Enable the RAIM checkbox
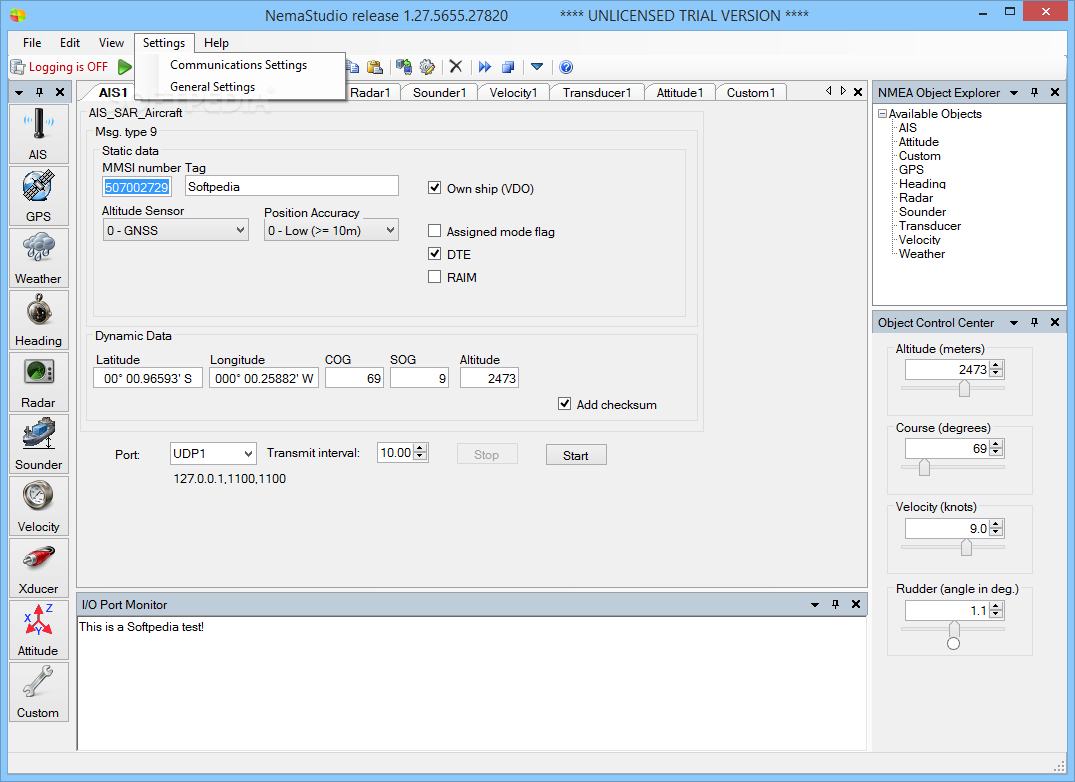The width and height of the screenshot is (1075, 782). tap(434, 277)
